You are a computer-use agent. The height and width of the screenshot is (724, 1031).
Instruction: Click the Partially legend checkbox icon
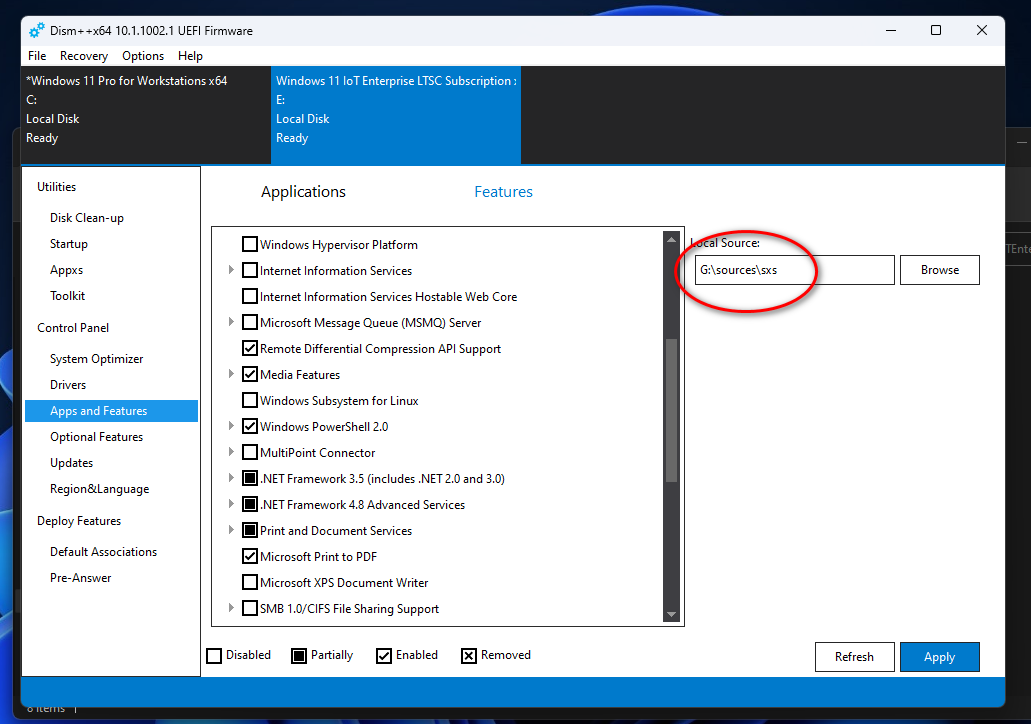299,656
